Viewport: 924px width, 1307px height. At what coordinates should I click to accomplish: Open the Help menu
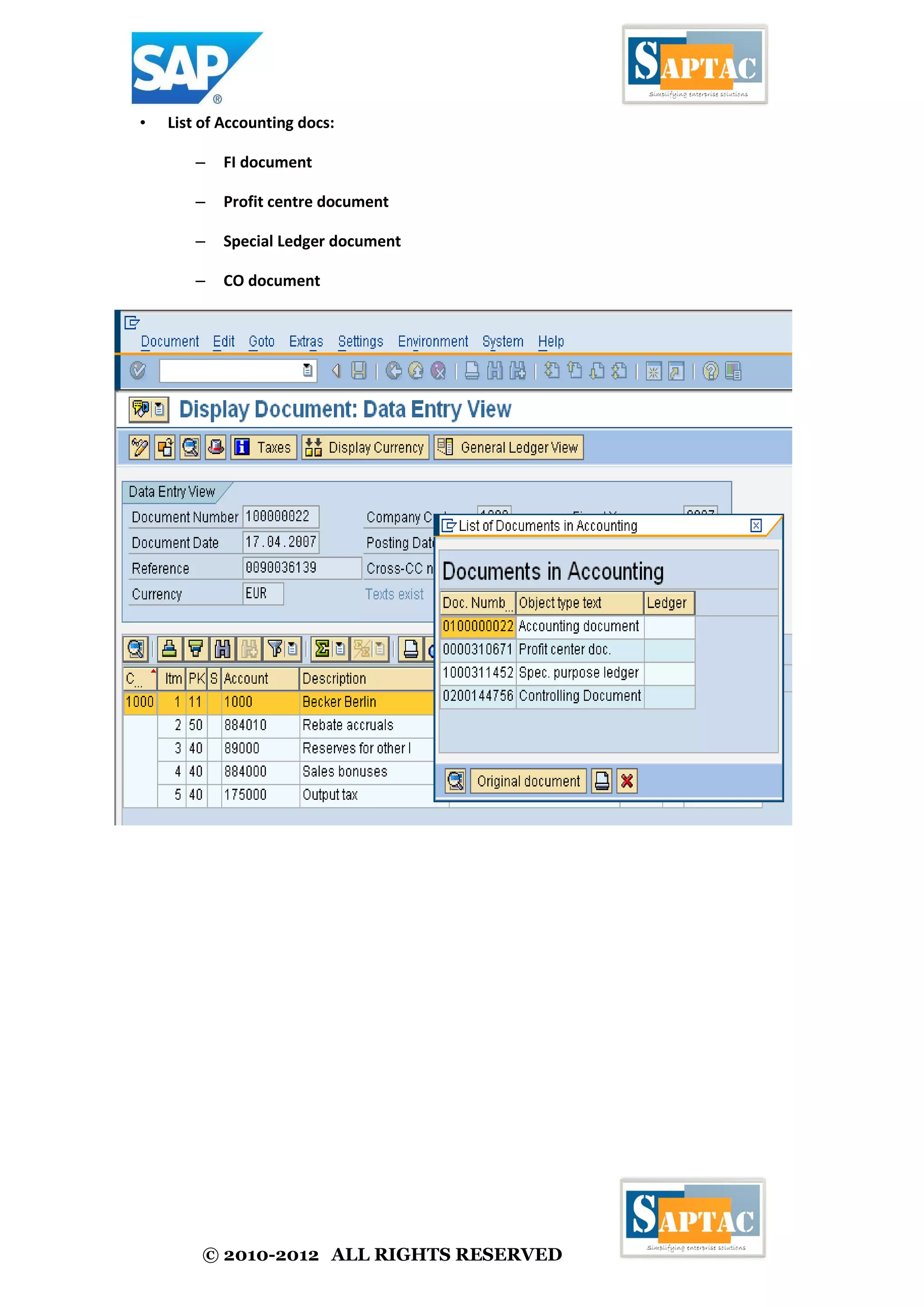[551, 342]
